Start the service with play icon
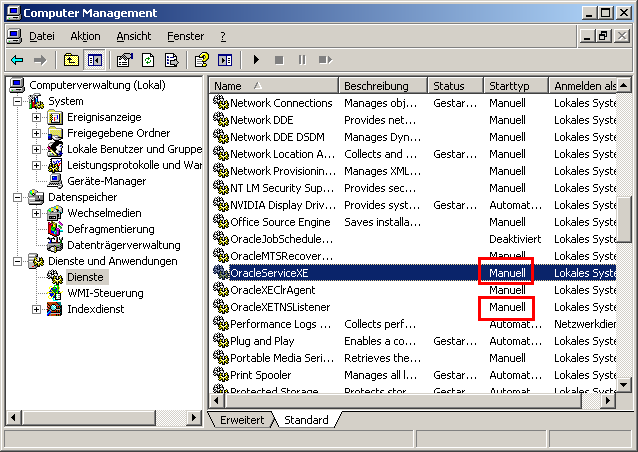The height and width of the screenshot is (452, 638). 256,60
